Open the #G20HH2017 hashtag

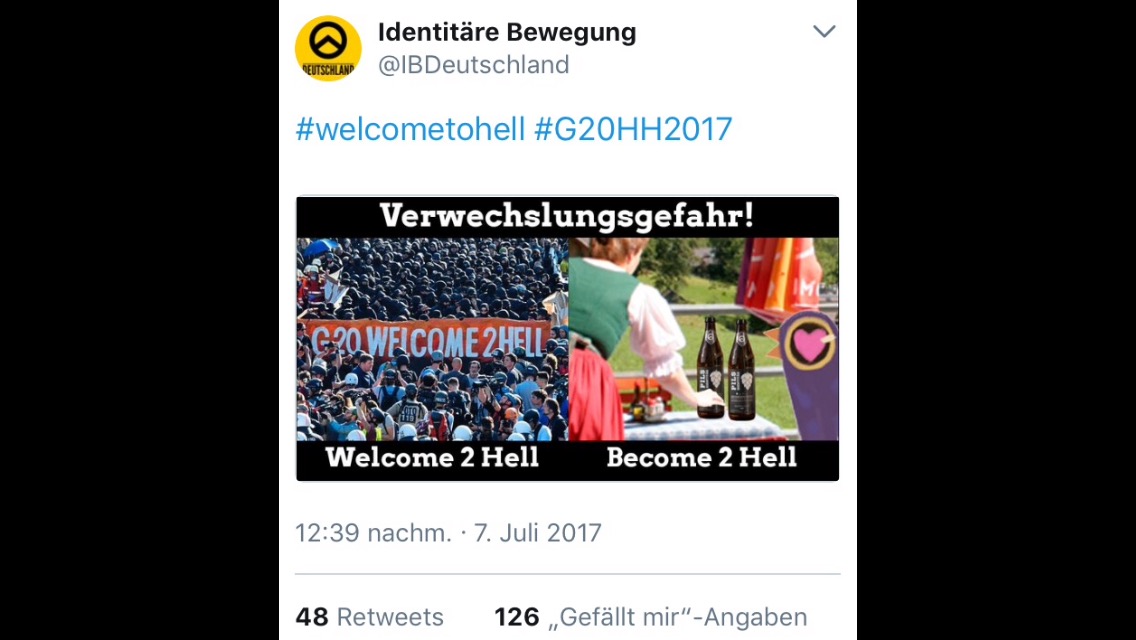(x=632, y=129)
